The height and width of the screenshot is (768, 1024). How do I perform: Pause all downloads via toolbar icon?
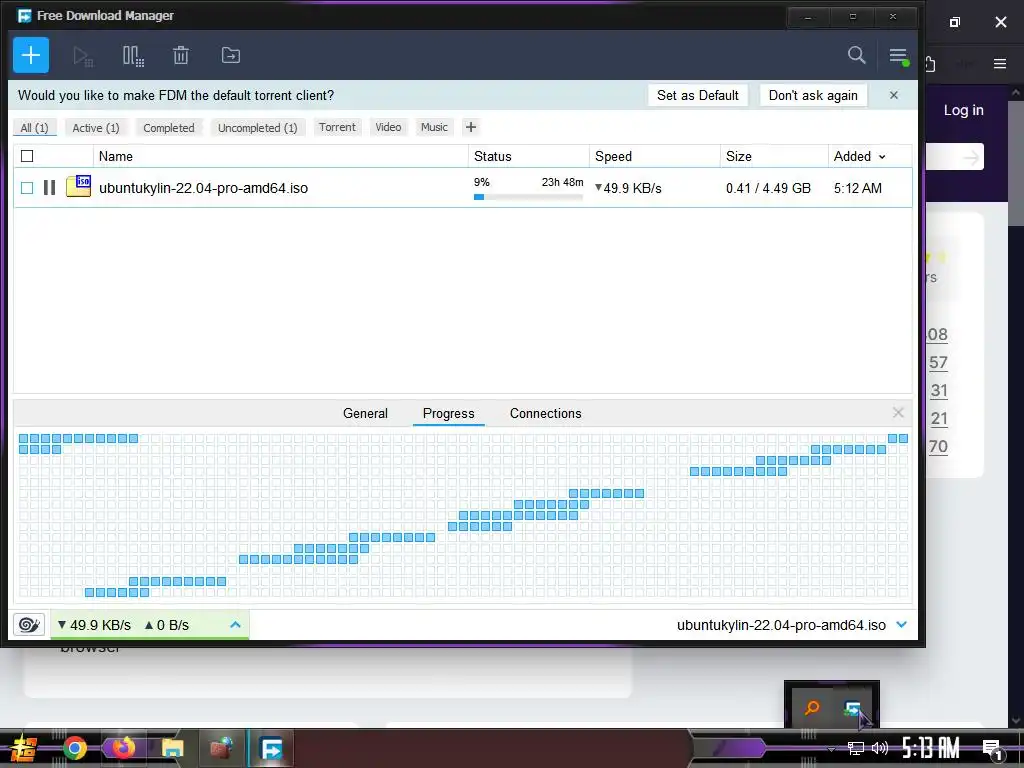(x=133, y=56)
